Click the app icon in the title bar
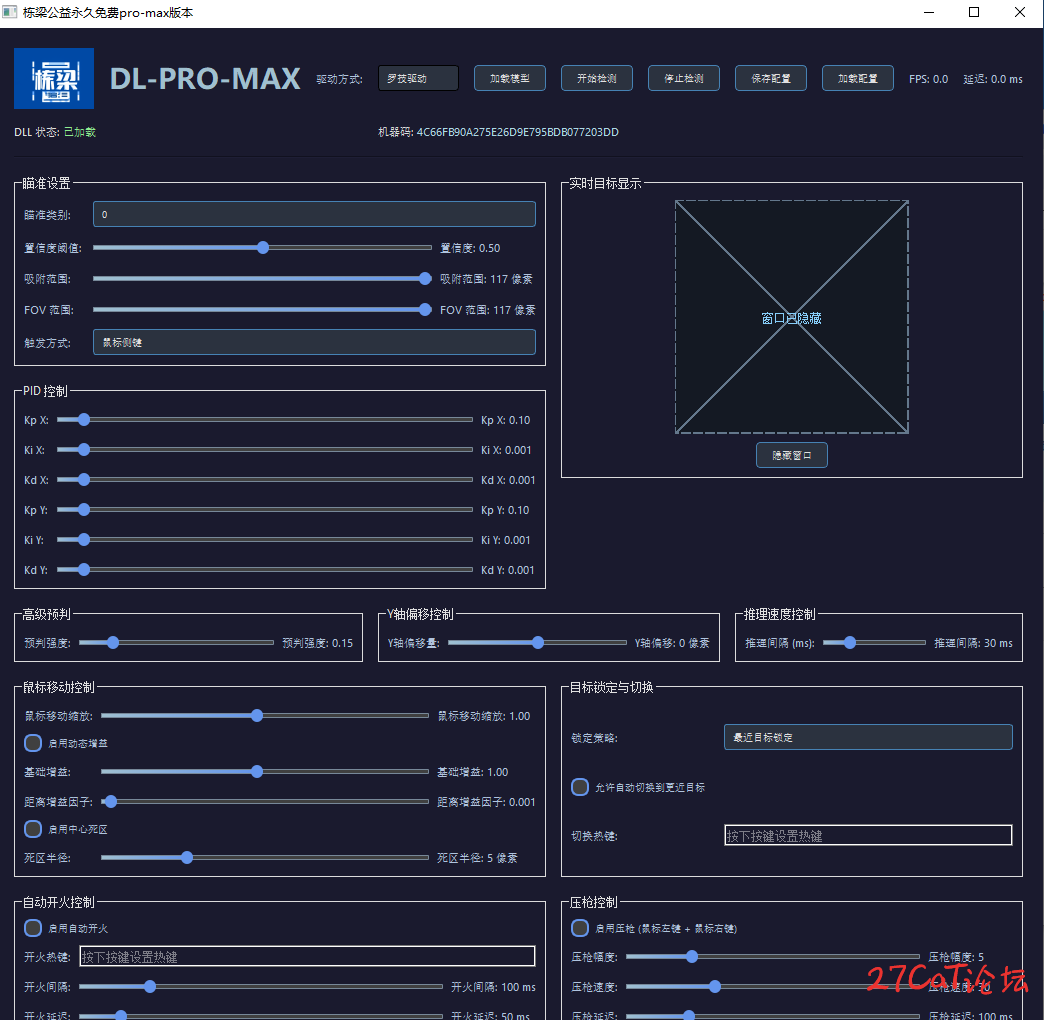This screenshot has width=1044, height=1020. pos(9,12)
